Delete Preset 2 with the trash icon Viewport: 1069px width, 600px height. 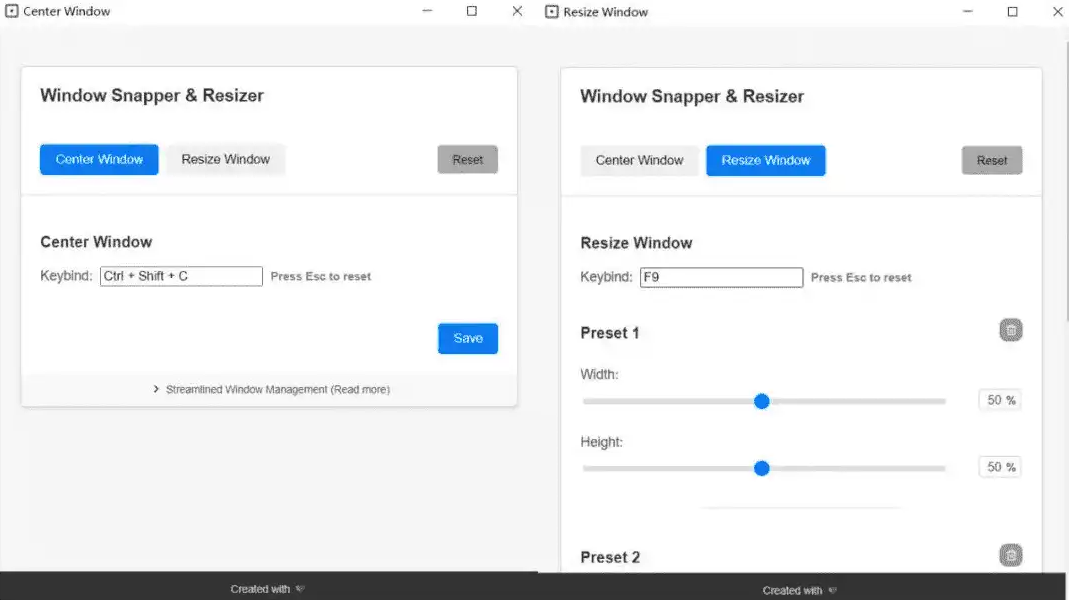coord(1010,555)
